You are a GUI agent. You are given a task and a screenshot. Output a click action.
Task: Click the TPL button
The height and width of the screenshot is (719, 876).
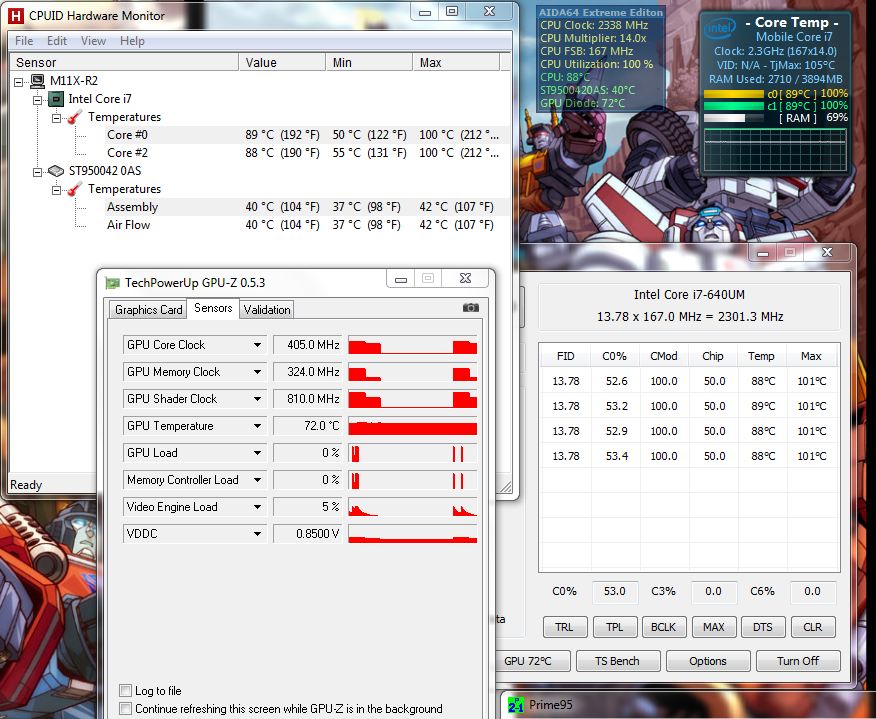[x=615, y=627]
